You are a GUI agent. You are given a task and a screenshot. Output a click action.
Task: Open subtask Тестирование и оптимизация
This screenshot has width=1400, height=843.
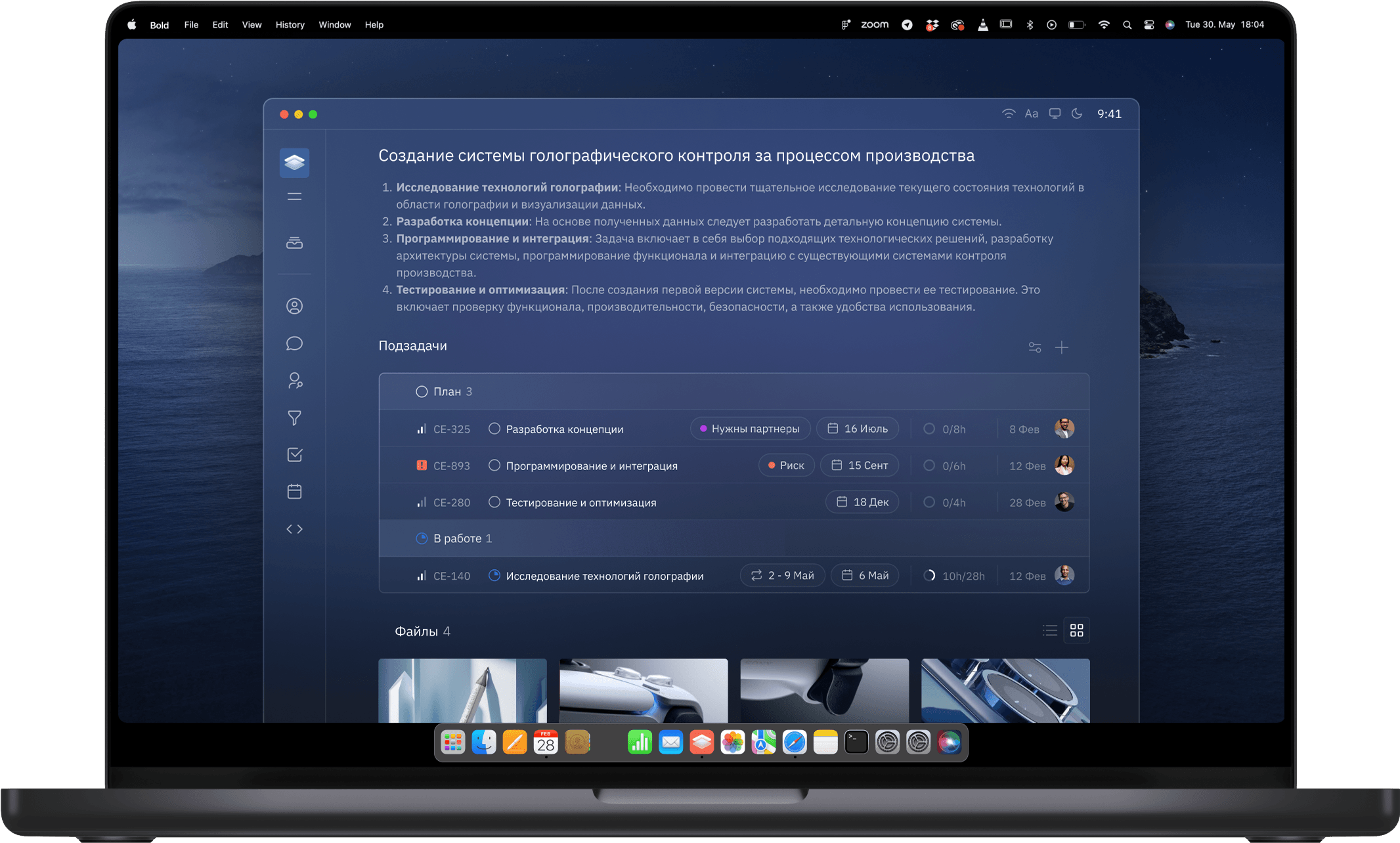point(581,503)
